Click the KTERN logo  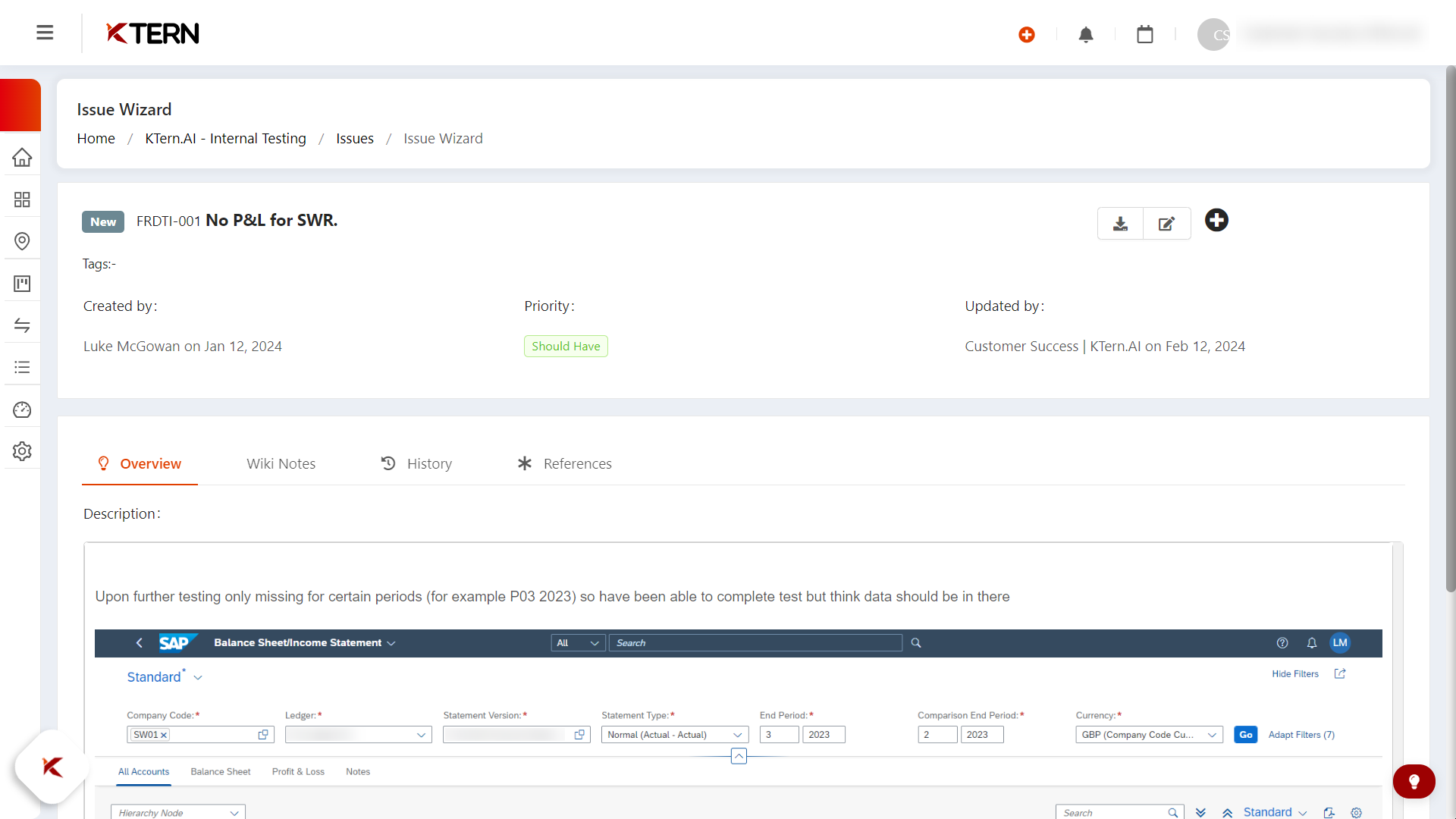152,33
